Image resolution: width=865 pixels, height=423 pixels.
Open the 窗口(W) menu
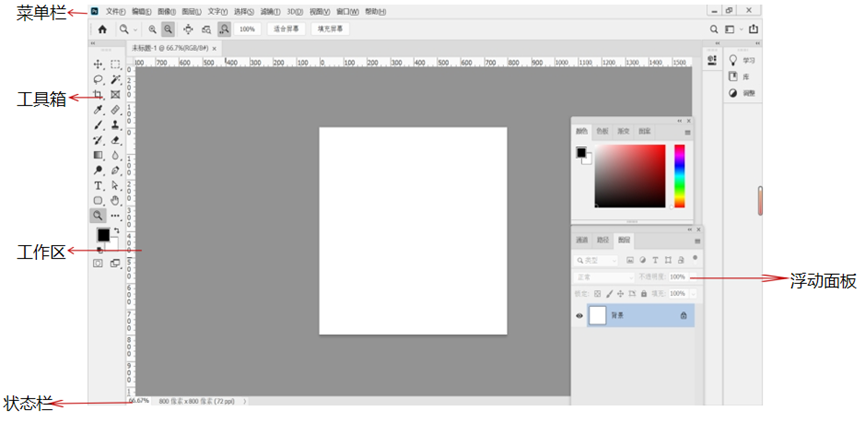347,11
